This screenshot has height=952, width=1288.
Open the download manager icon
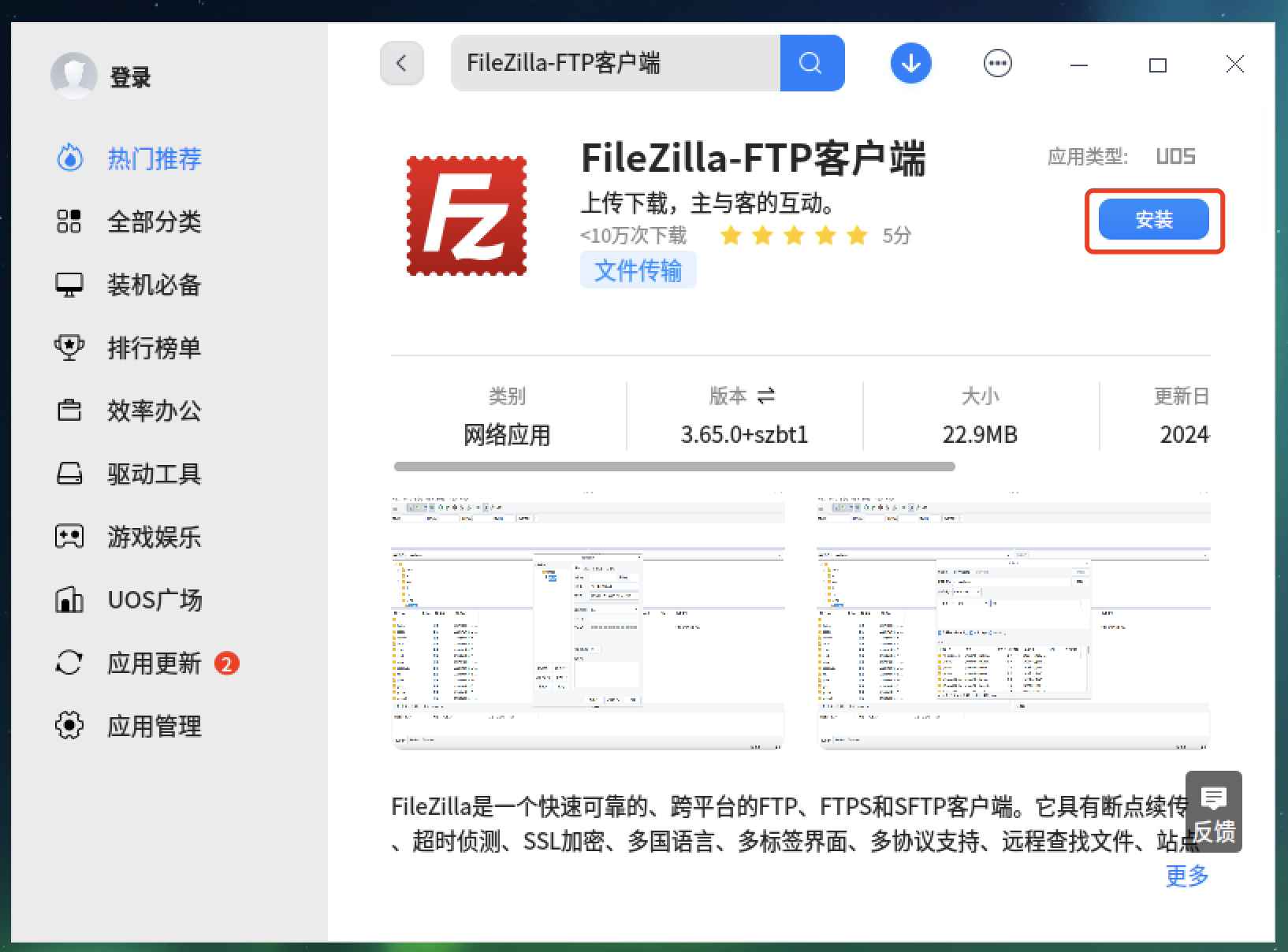pos(911,63)
